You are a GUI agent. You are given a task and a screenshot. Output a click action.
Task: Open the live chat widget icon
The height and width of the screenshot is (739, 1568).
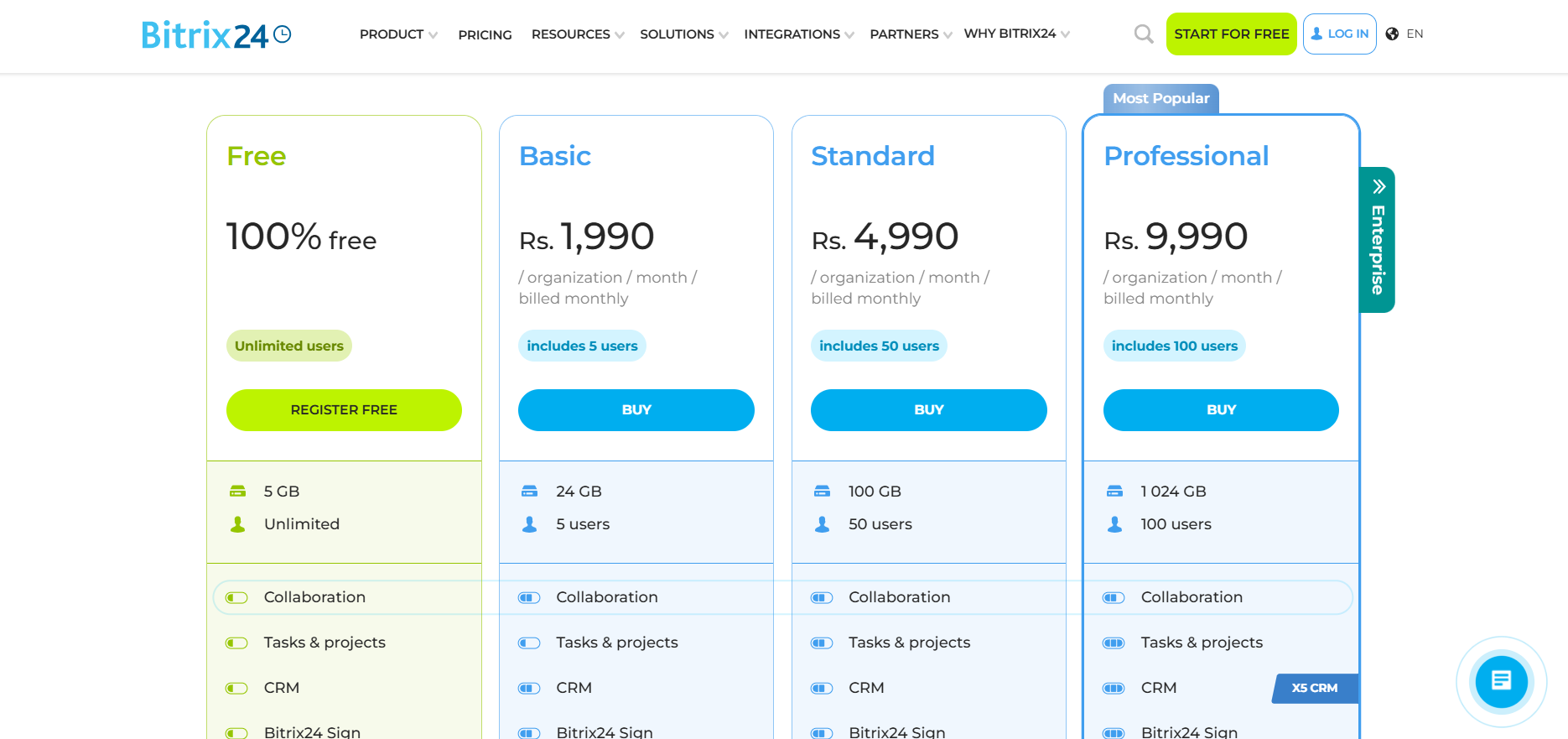tap(1501, 680)
